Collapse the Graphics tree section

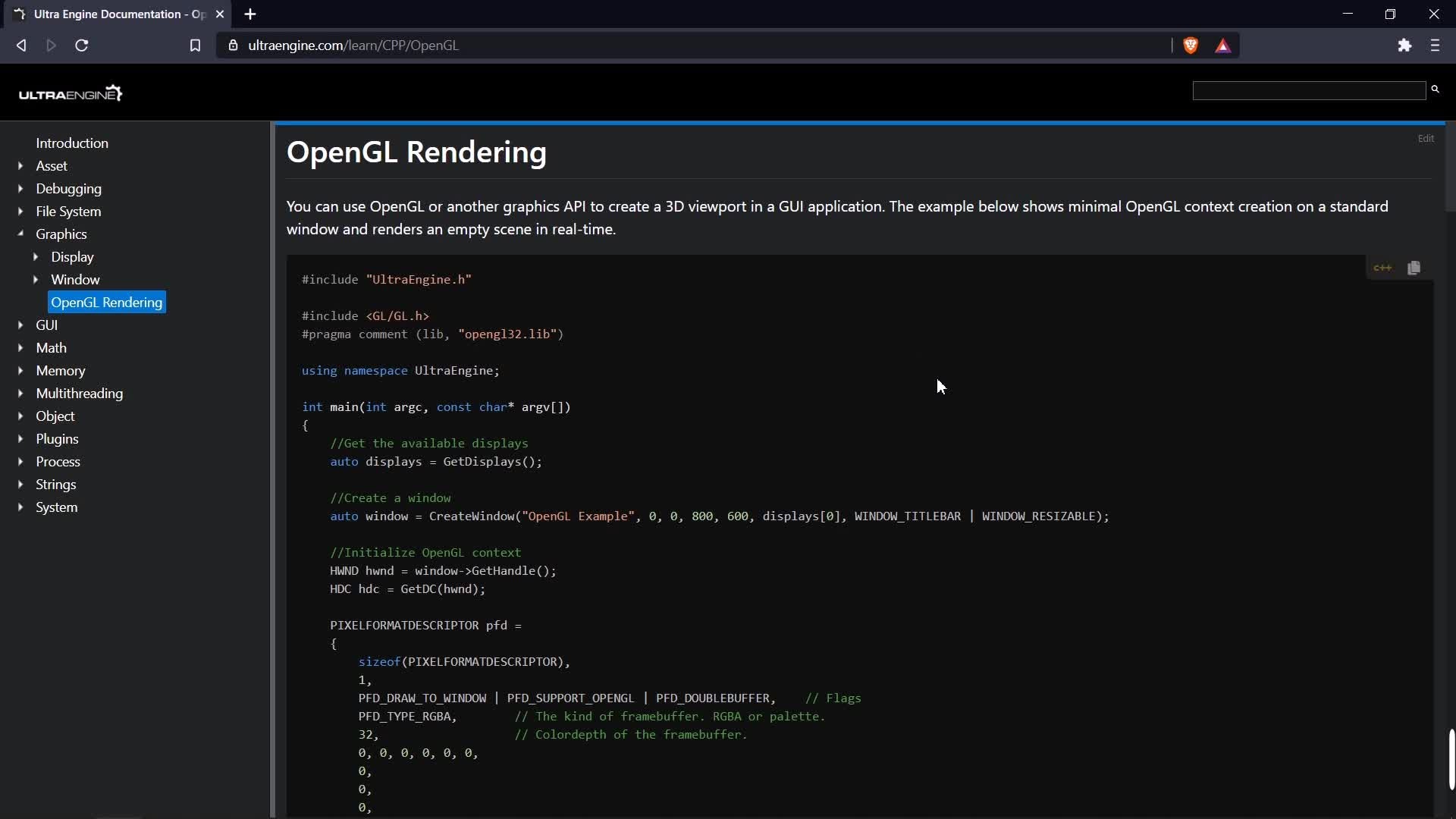click(20, 234)
